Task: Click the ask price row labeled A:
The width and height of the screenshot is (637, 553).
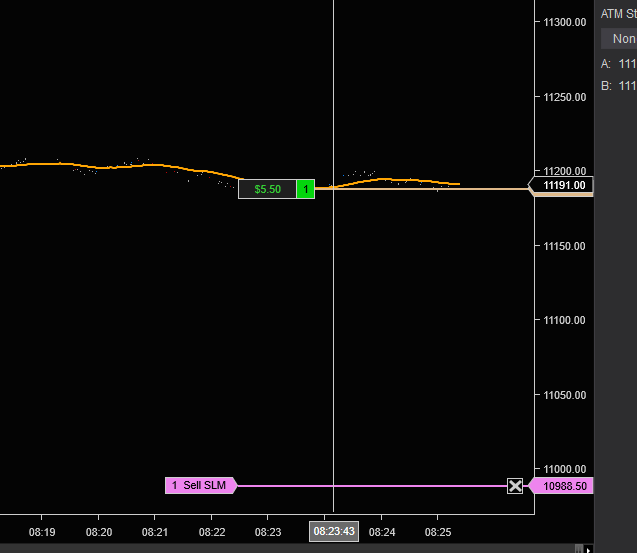Action: (619, 64)
